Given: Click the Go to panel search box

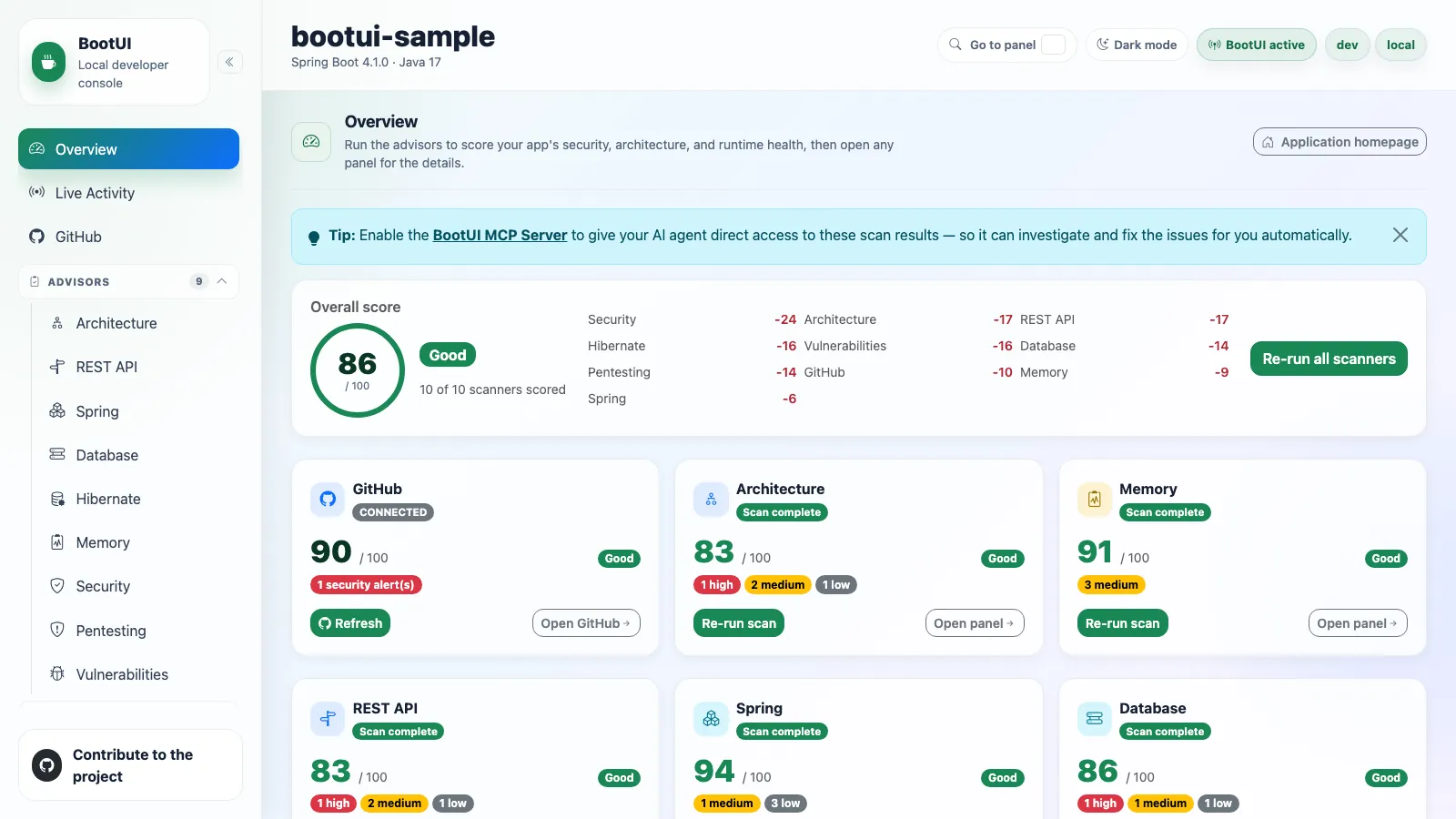Looking at the screenshot, I should (x=1006, y=45).
